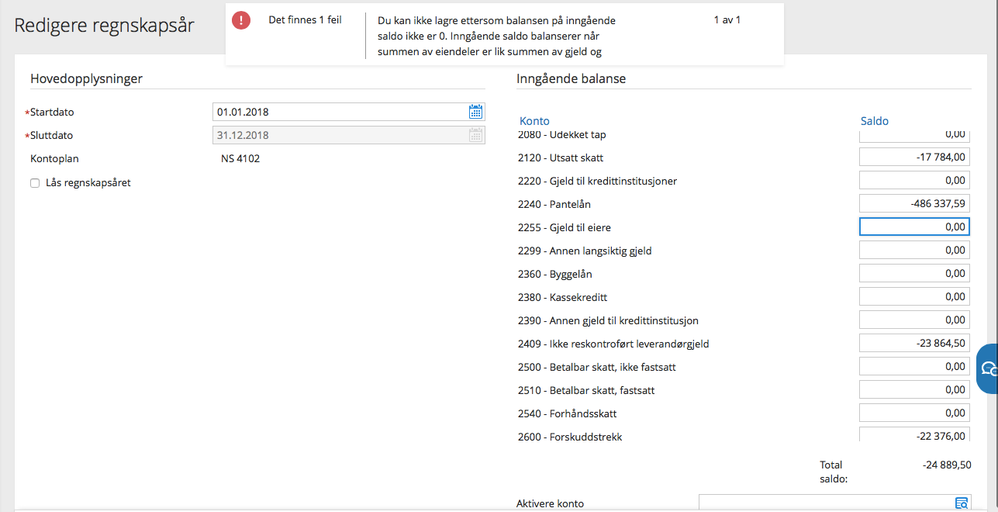This screenshot has height=512, width=998.
Task: Open the disabled Sluttdato calendar icon
Action: [x=475, y=135]
